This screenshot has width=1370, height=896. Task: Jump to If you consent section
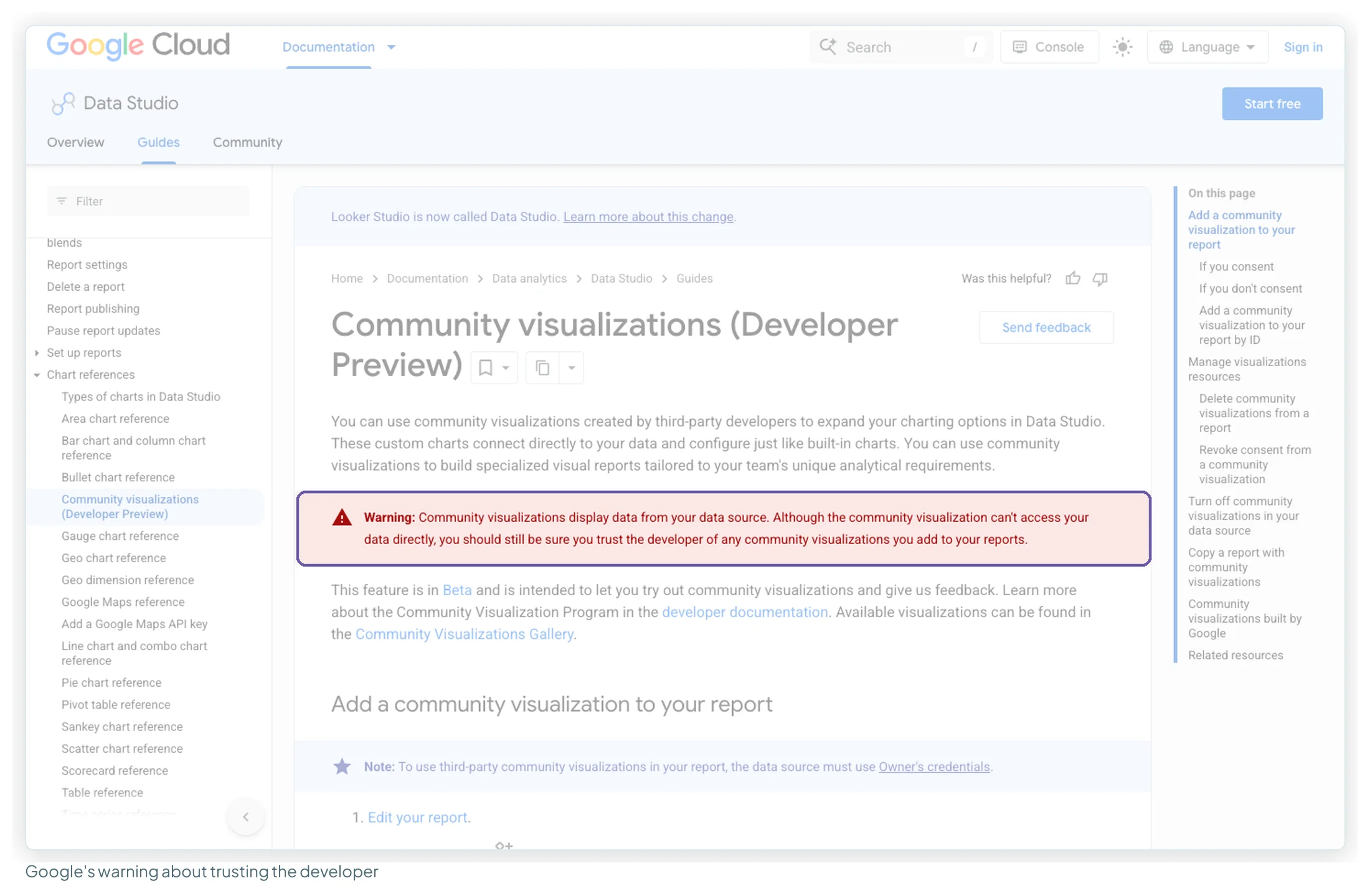click(1236, 266)
